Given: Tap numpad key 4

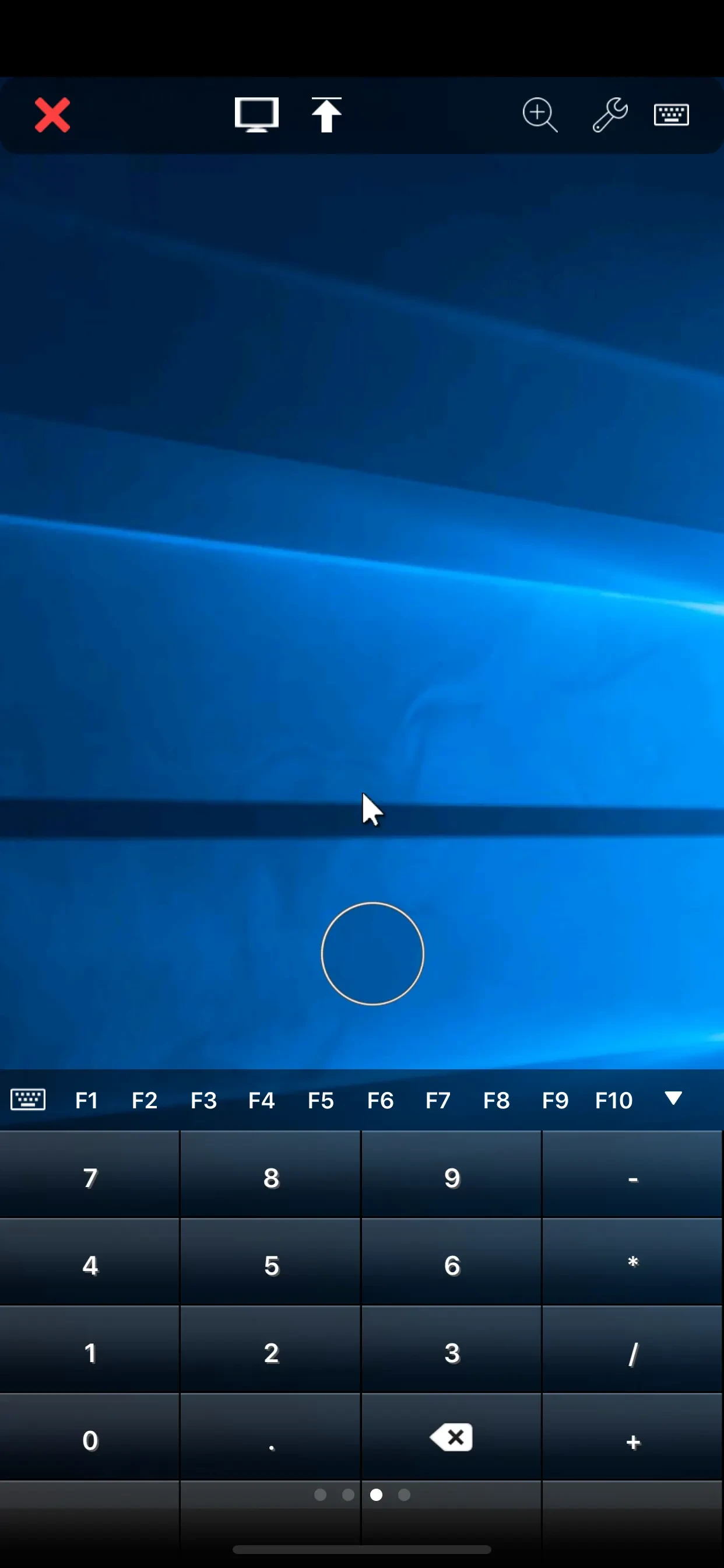Looking at the screenshot, I should point(90,1262).
